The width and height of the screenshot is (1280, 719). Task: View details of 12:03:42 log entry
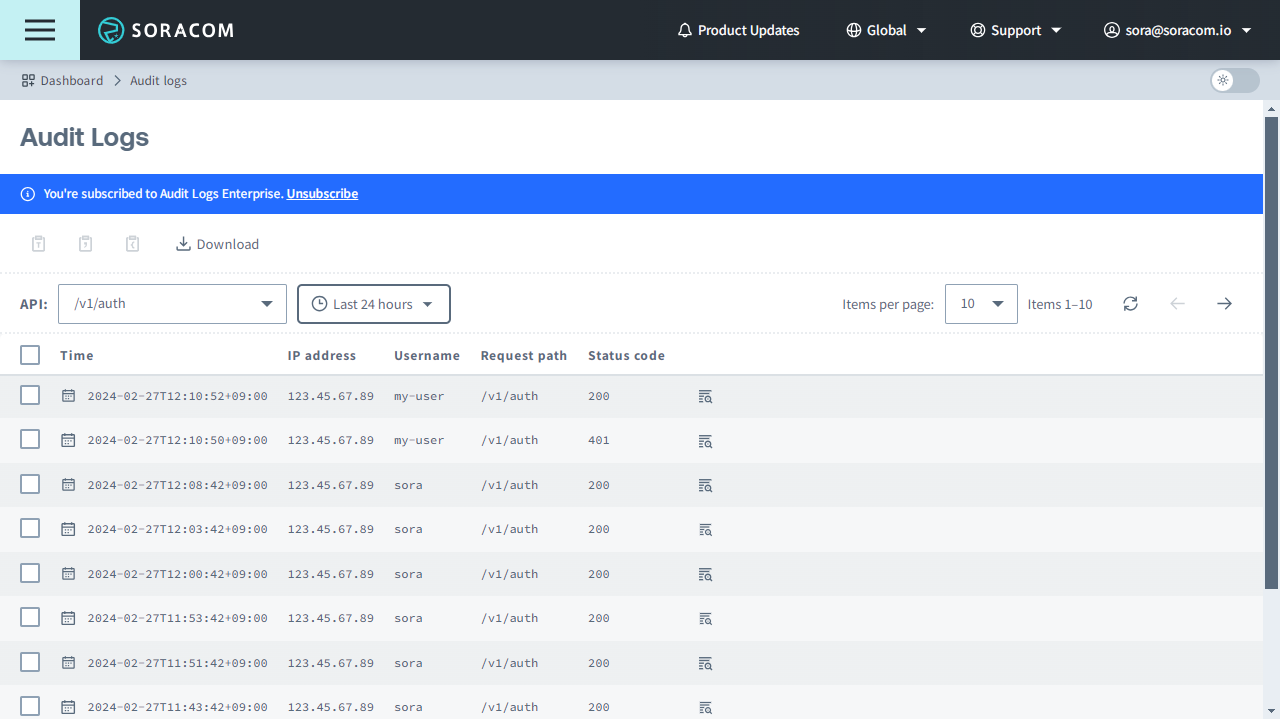(705, 530)
